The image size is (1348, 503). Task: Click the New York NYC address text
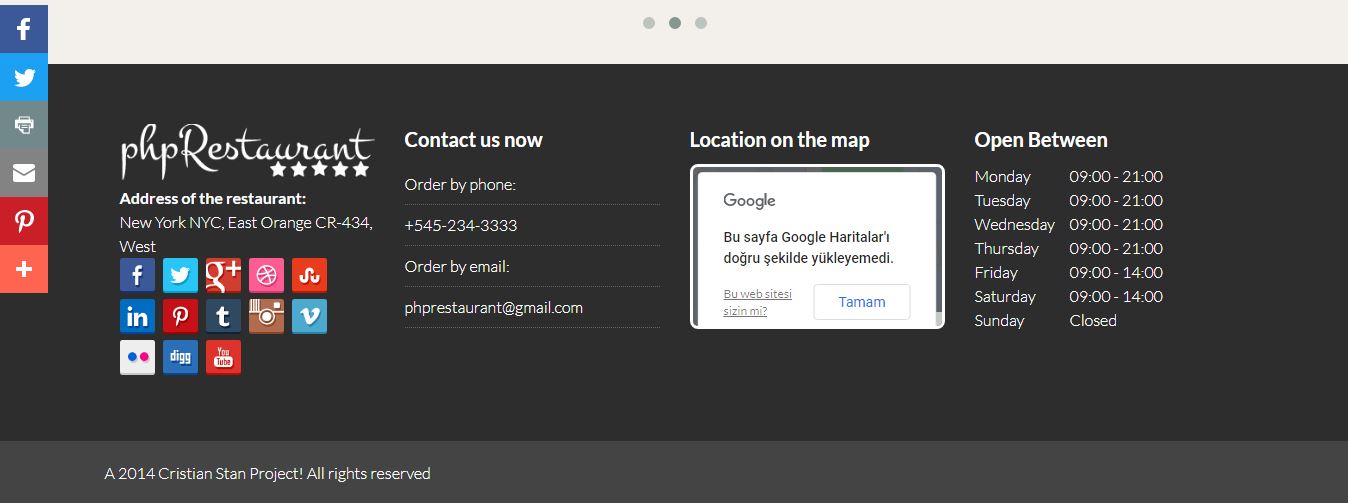pyautogui.click(x=246, y=234)
